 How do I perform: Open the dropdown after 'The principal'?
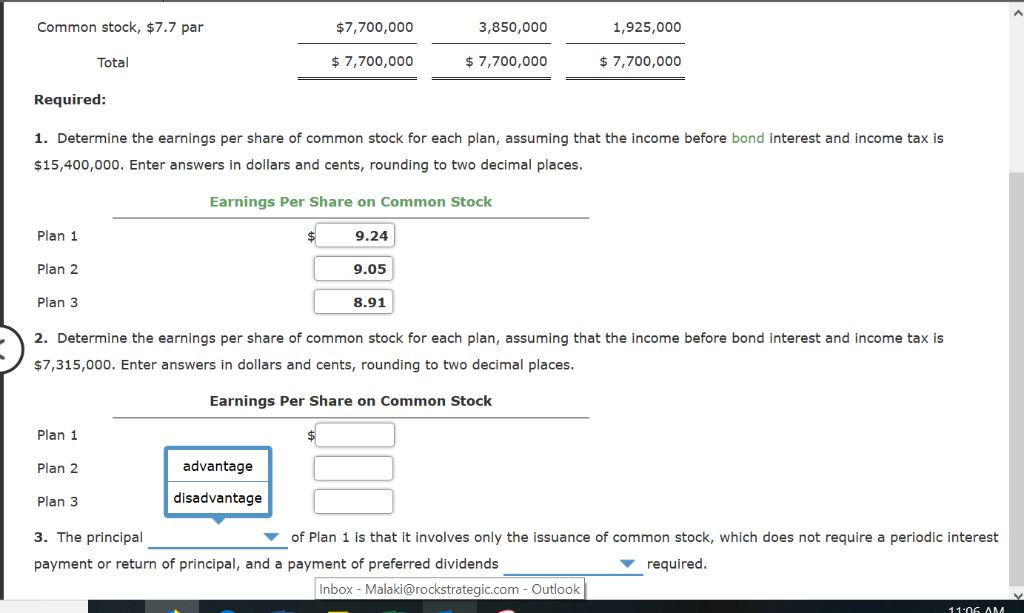click(270, 537)
